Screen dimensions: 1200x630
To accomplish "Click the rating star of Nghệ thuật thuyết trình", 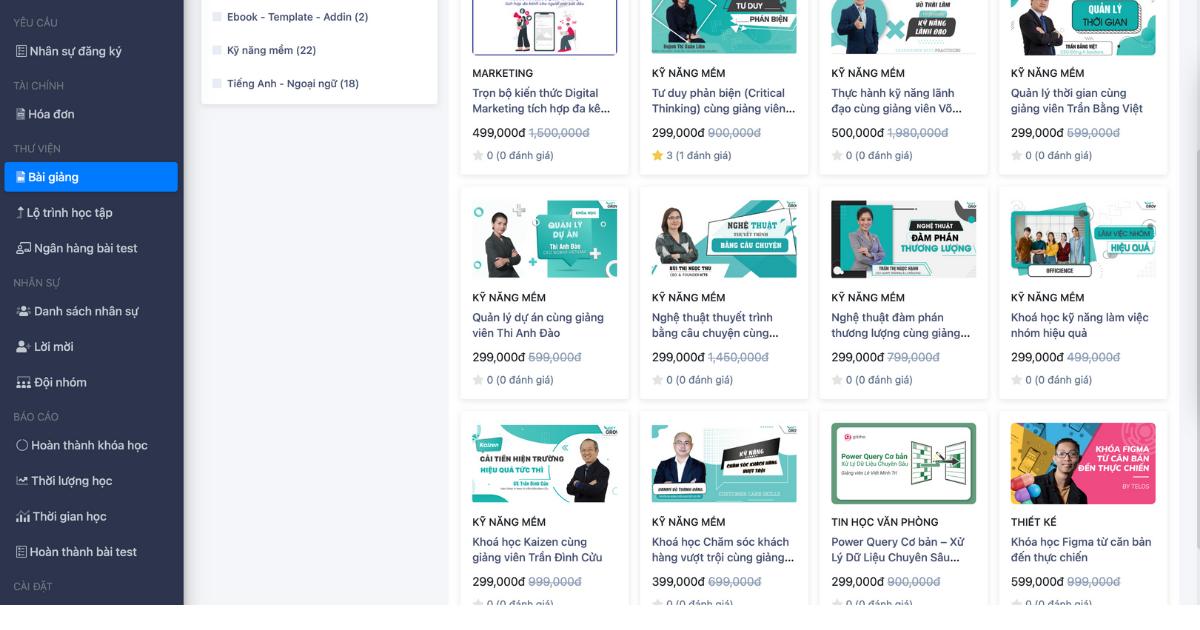I will (657, 380).
